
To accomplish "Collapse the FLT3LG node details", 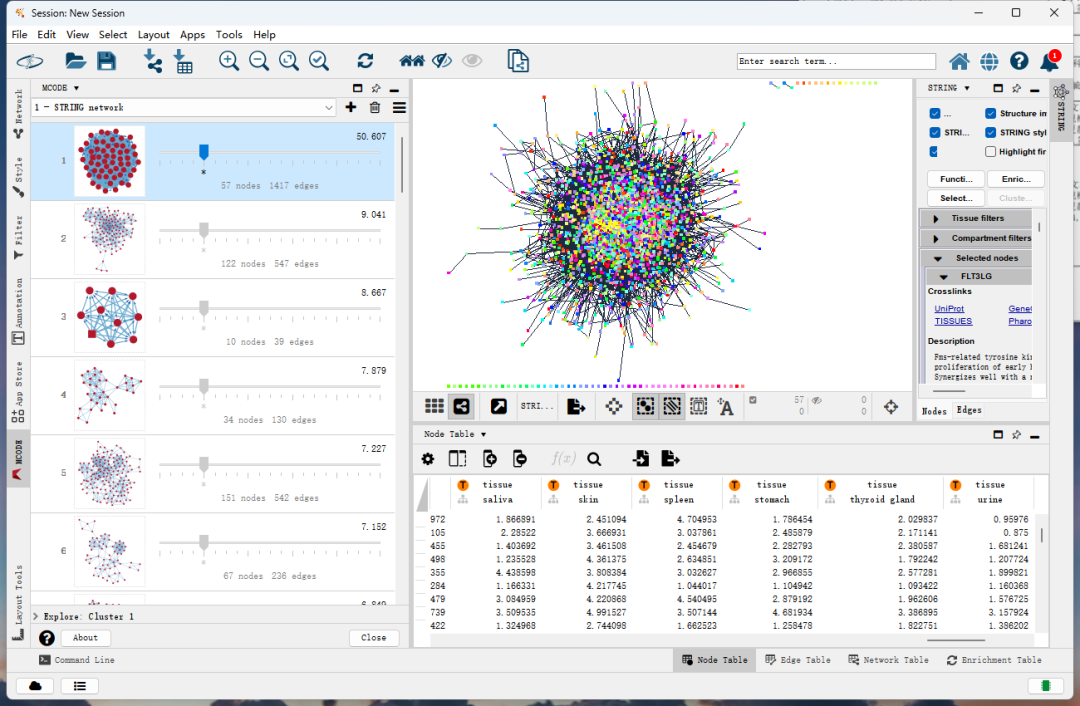I will pyautogui.click(x=944, y=276).
